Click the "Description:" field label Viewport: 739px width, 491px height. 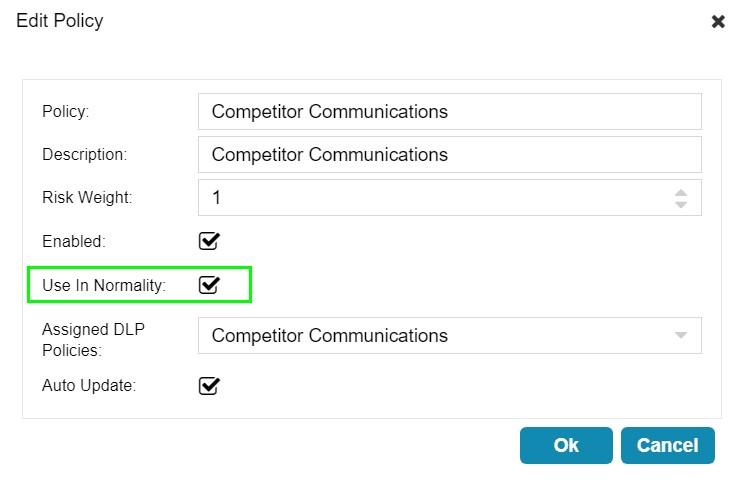click(84, 155)
